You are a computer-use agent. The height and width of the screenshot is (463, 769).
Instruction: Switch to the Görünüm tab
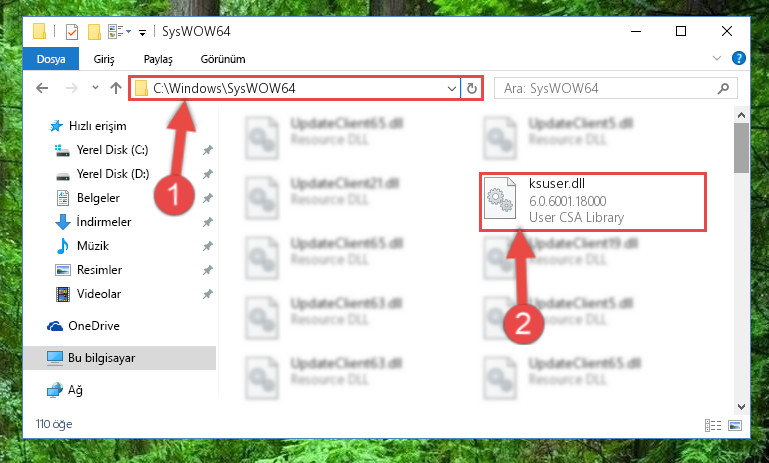(223, 59)
